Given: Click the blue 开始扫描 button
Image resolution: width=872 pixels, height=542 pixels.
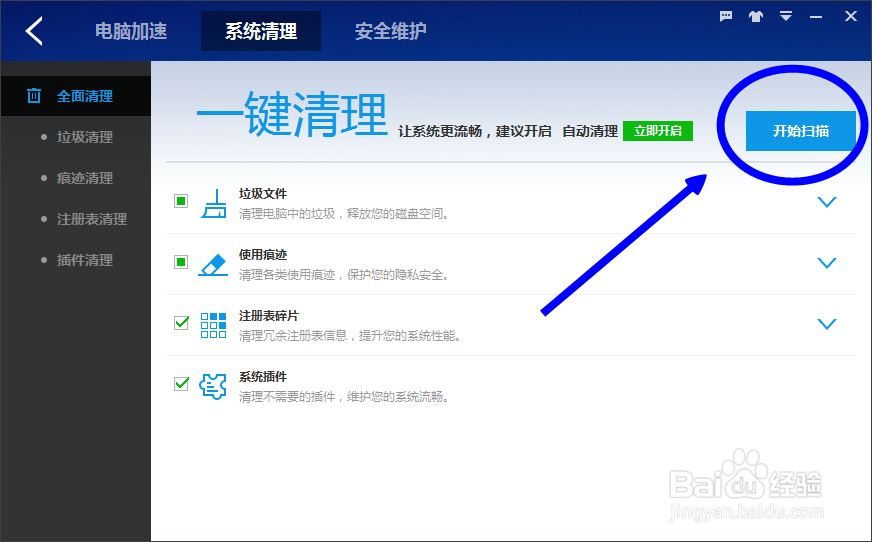Looking at the screenshot, I should 800,131.
